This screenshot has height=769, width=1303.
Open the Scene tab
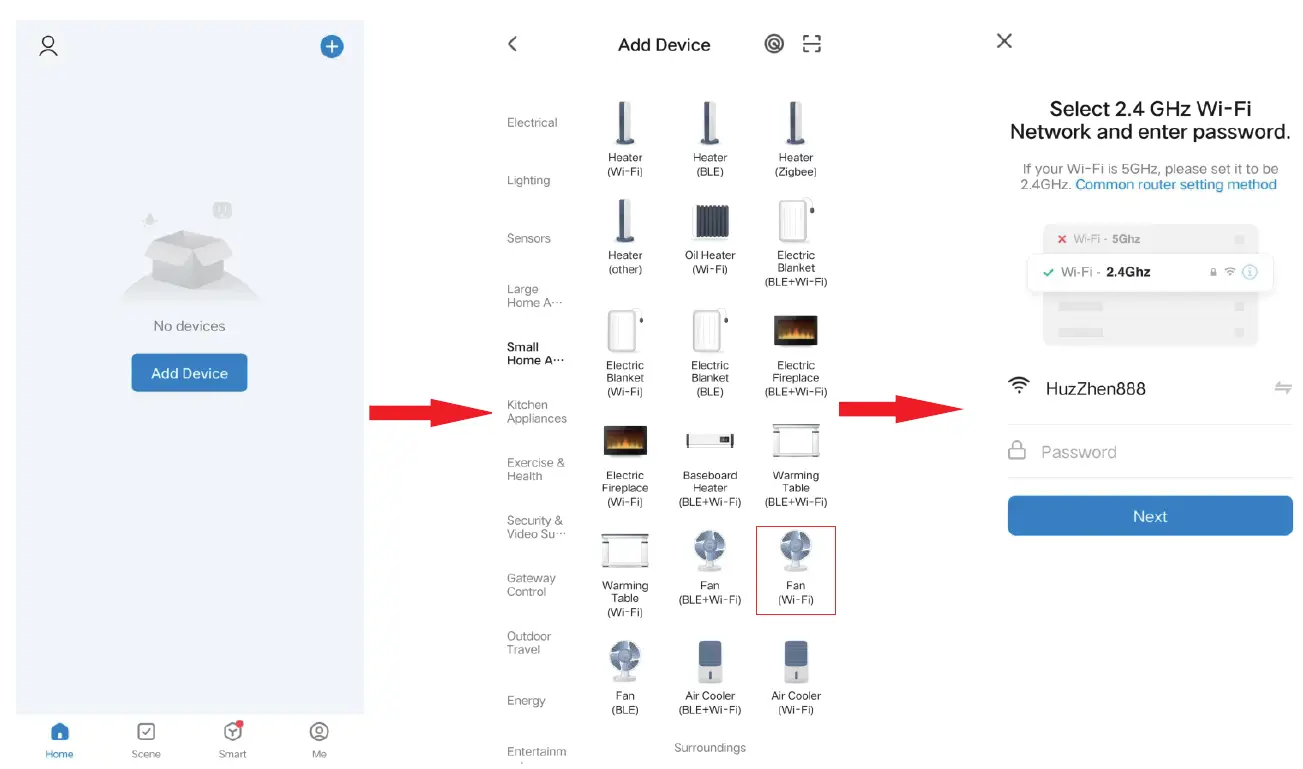coord(146,740)
